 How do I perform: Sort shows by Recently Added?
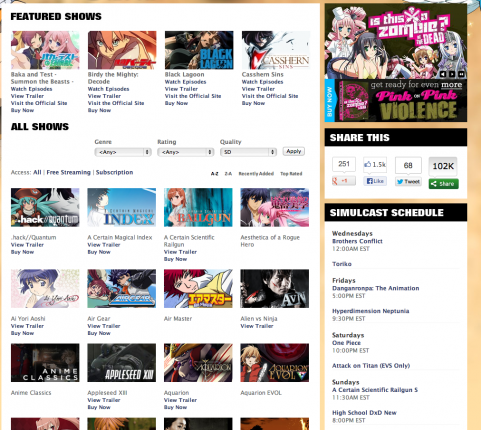click(x=256, y=174)
